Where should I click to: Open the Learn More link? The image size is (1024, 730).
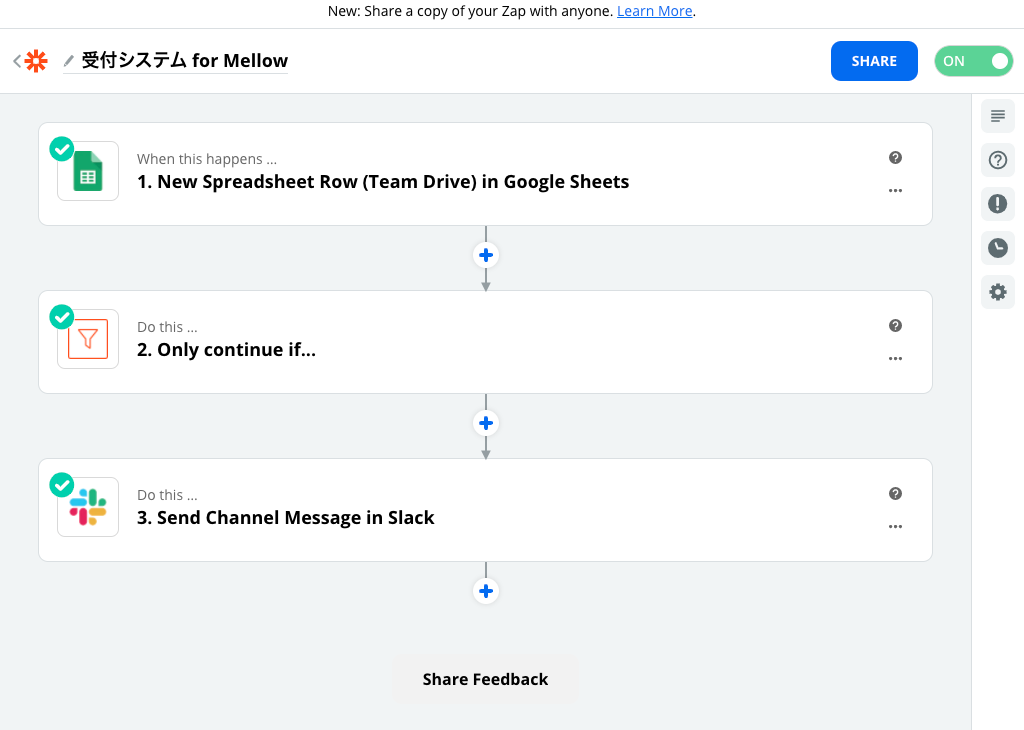pos(654,11)
